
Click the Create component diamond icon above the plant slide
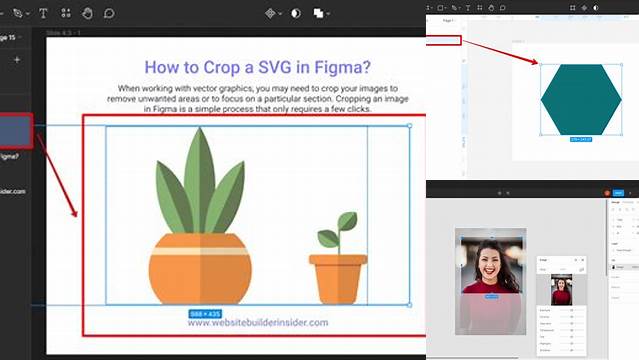click(270, 13)
